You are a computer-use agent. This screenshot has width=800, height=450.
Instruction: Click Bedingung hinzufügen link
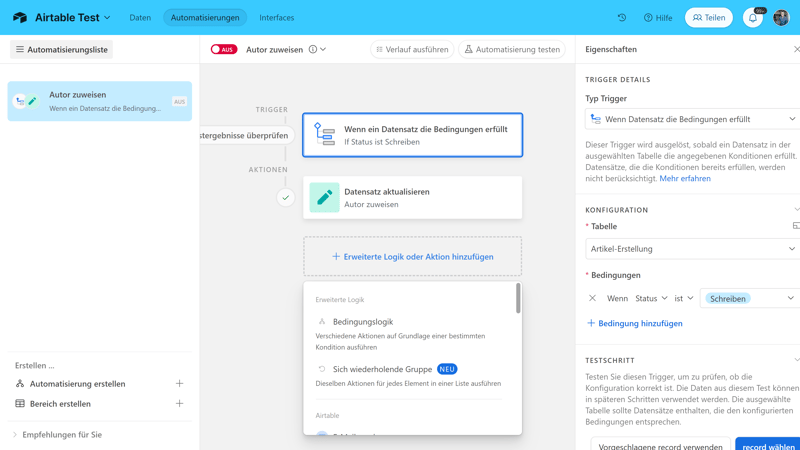(635, 323)
